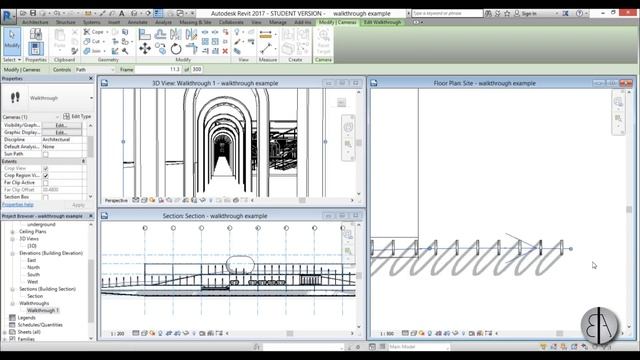This screenshot has height=360, width=640.
Task: Click the Favorites star icon in title bar
Action: [x=507, y=13]
